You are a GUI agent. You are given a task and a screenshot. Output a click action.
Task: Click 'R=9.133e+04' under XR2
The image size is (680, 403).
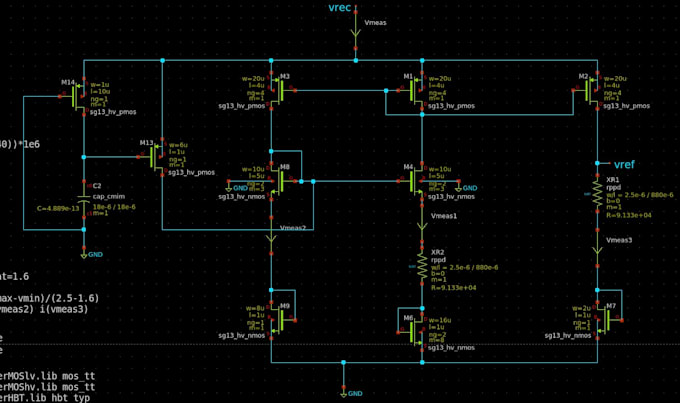point(454,288)
